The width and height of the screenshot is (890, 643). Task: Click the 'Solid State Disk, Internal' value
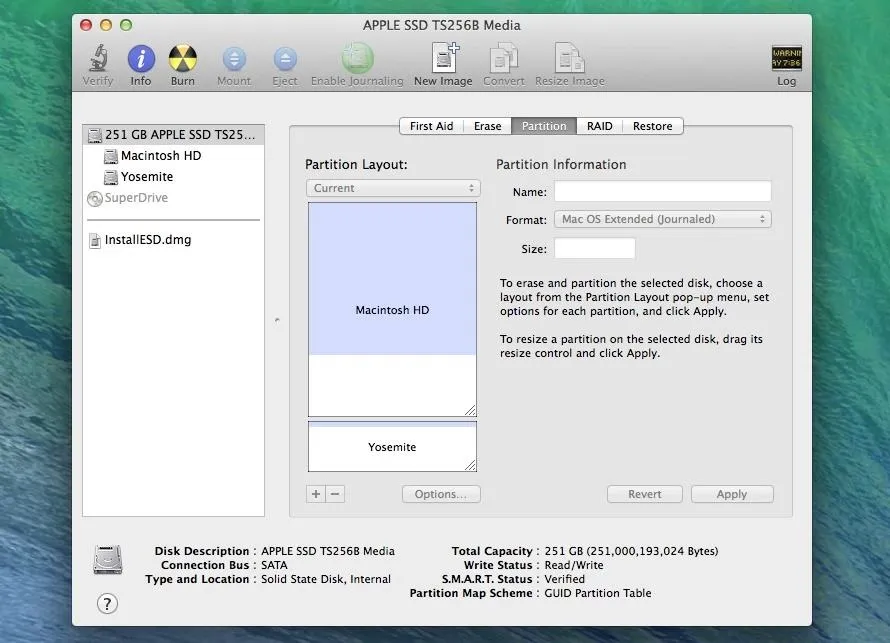[326, 579]
